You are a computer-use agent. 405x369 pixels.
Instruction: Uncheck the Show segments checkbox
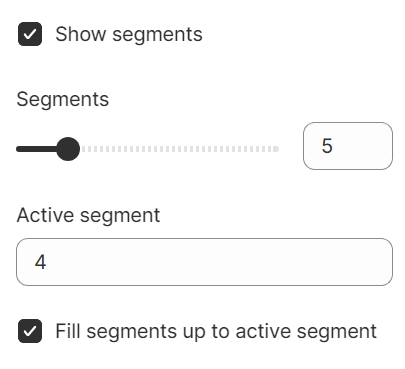[x=30, y=34]
